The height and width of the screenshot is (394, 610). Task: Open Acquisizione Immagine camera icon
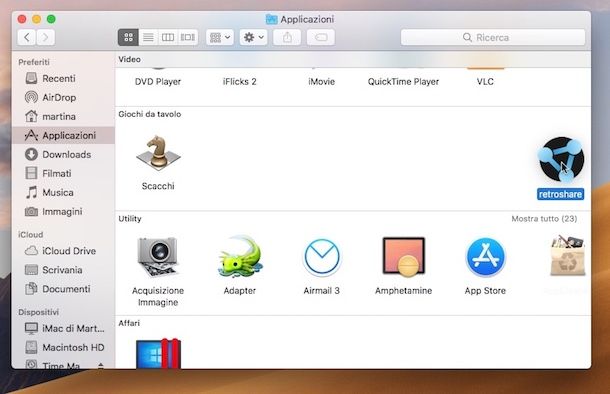[x=158, y=257]
